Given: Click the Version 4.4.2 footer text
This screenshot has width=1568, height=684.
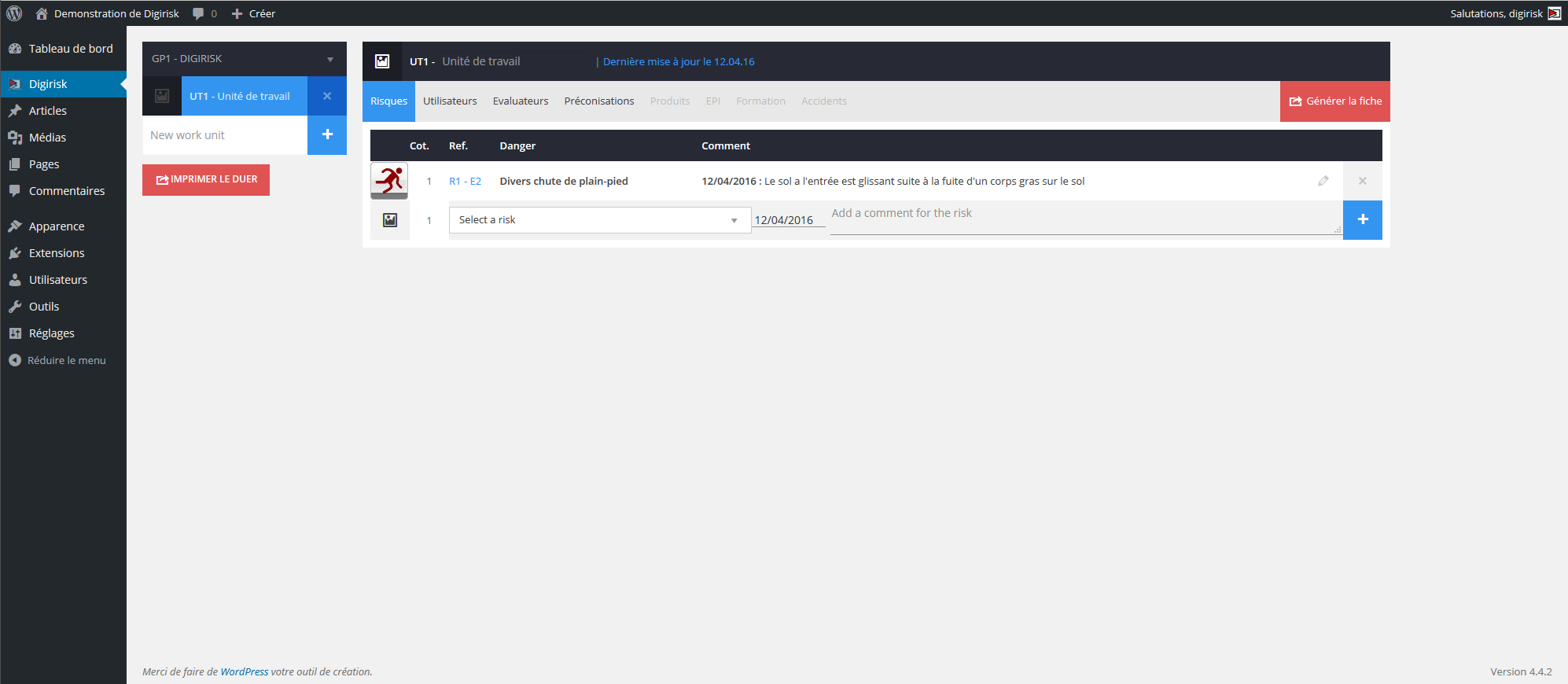Looking at the screenshot, I should point(1521,672).
